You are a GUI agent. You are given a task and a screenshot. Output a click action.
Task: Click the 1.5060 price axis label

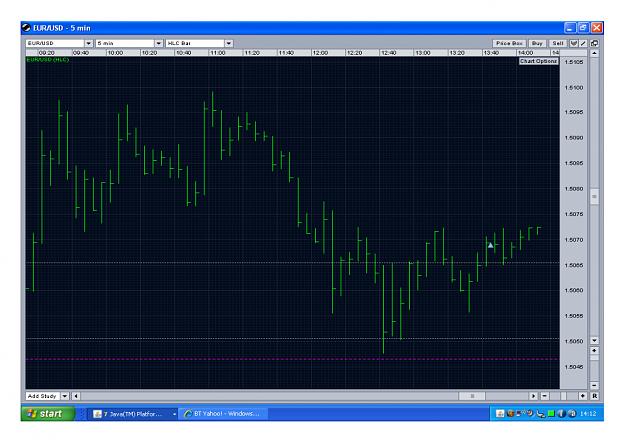pos(574,290)
